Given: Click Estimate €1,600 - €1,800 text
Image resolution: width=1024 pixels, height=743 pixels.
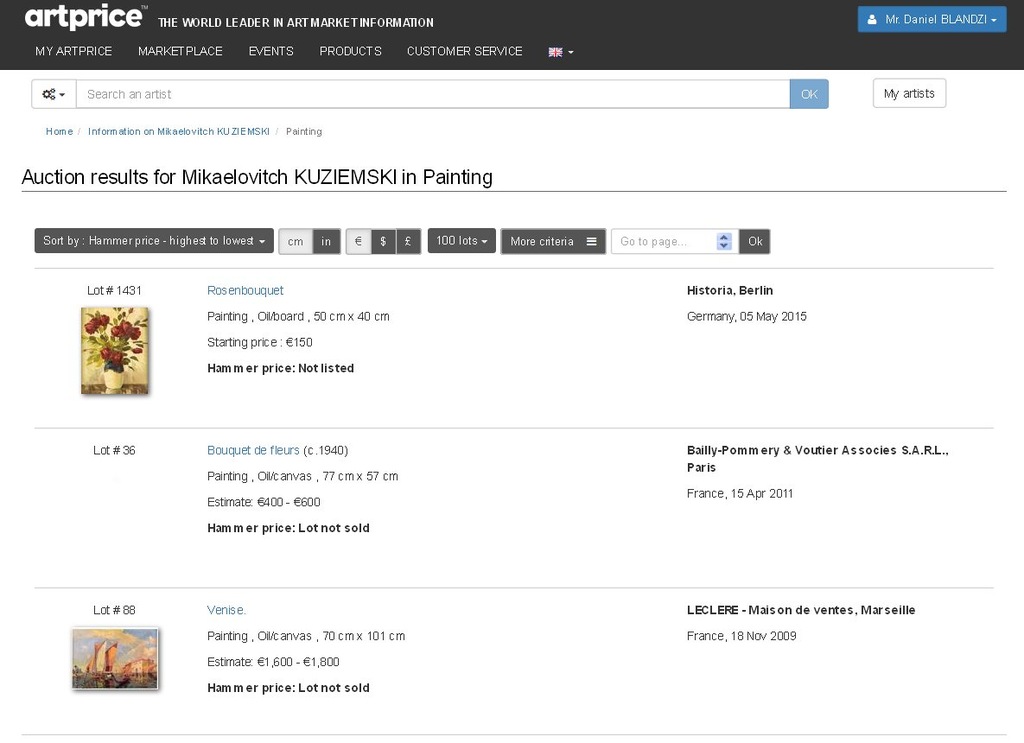Looking at the screenshot, I should click(x=273, y=662).
